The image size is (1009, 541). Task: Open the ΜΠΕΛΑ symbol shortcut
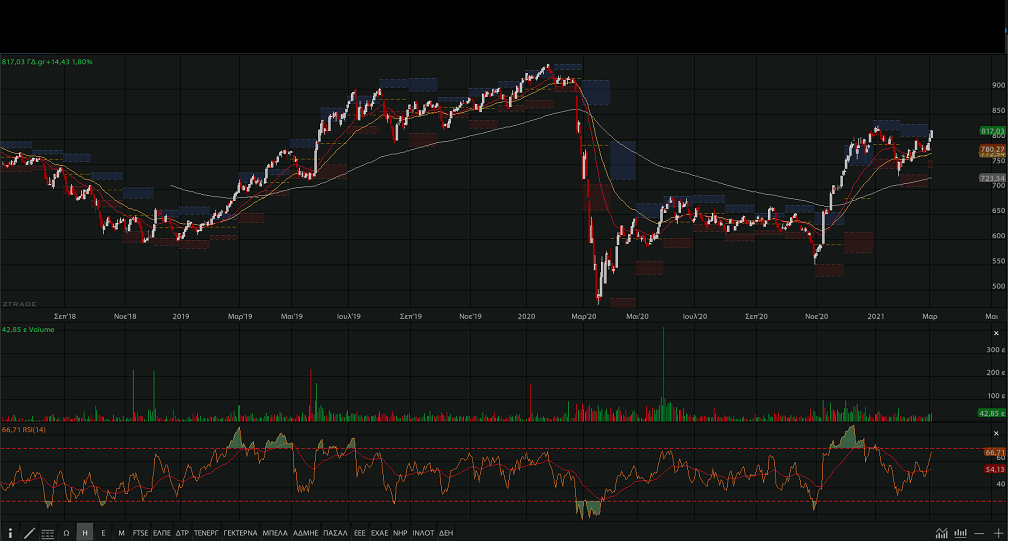(x=275, y=533)
